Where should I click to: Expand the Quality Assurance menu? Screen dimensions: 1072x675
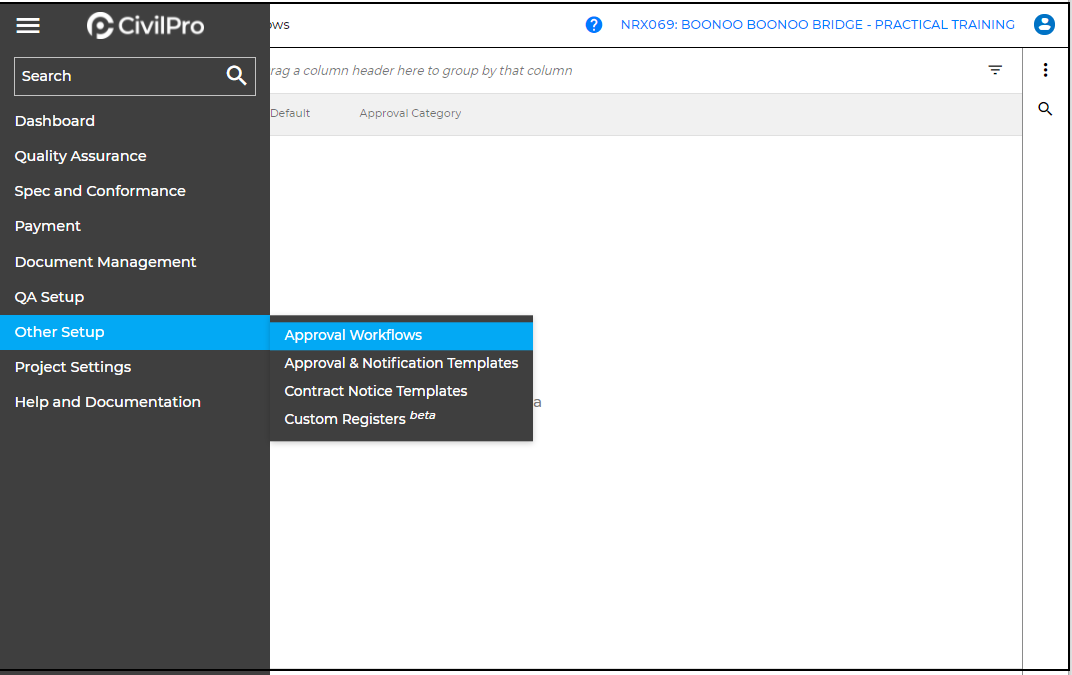80,156
